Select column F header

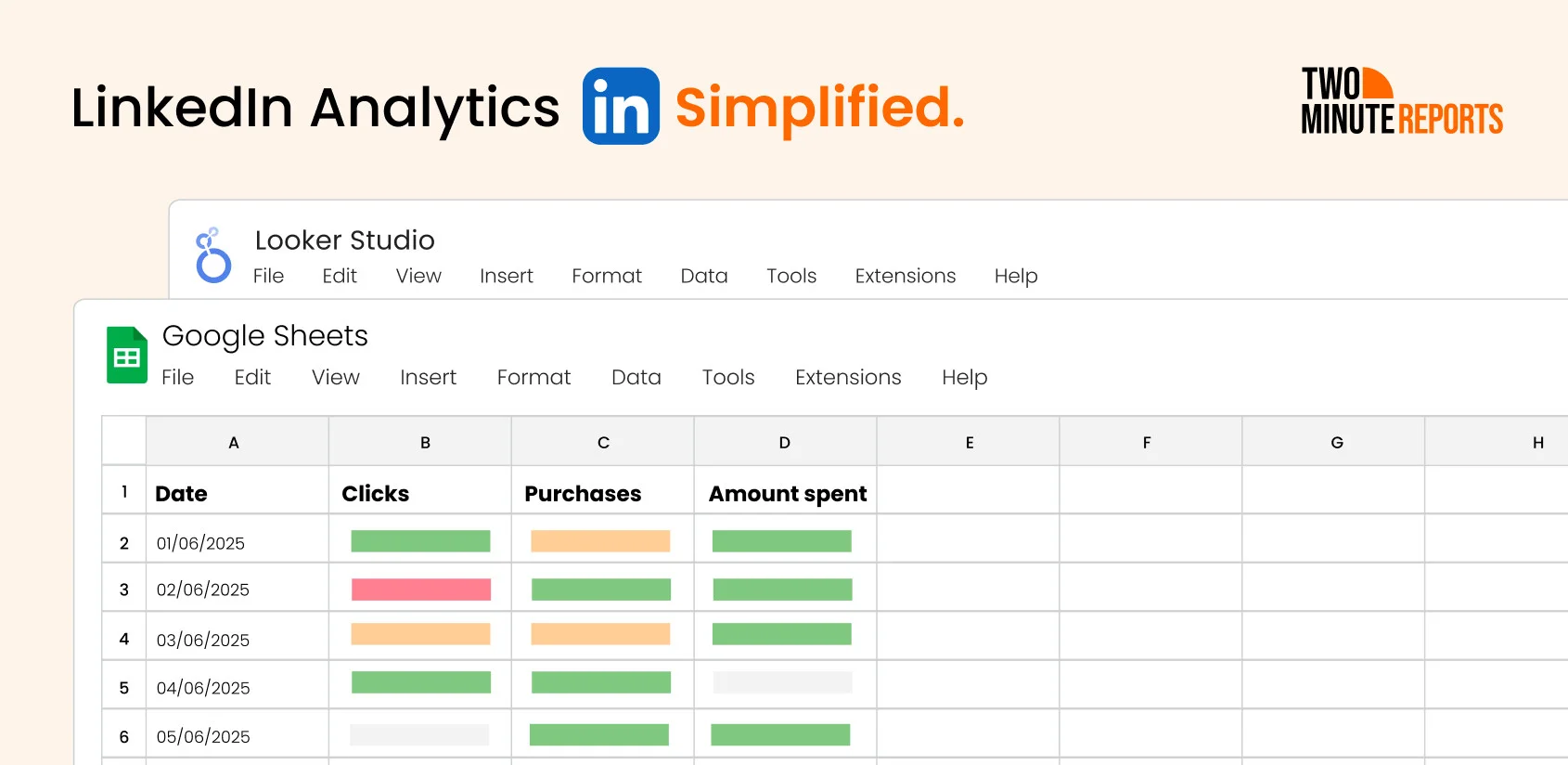point(1150,442)
